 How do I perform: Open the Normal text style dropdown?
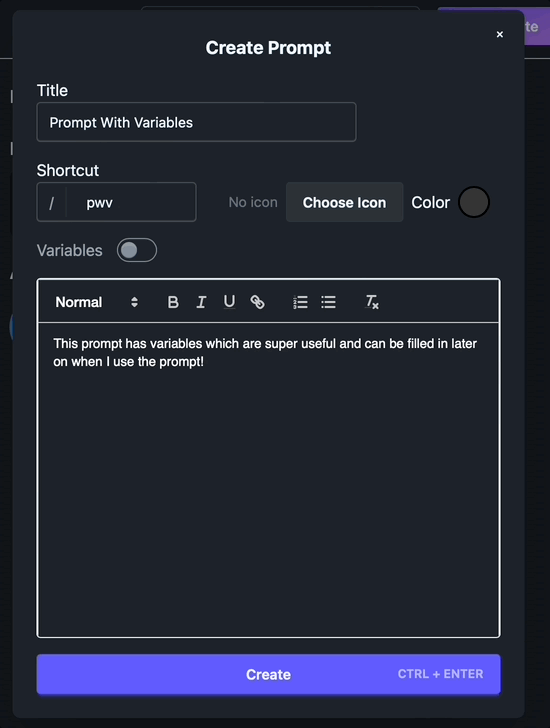tap(97, 302)
